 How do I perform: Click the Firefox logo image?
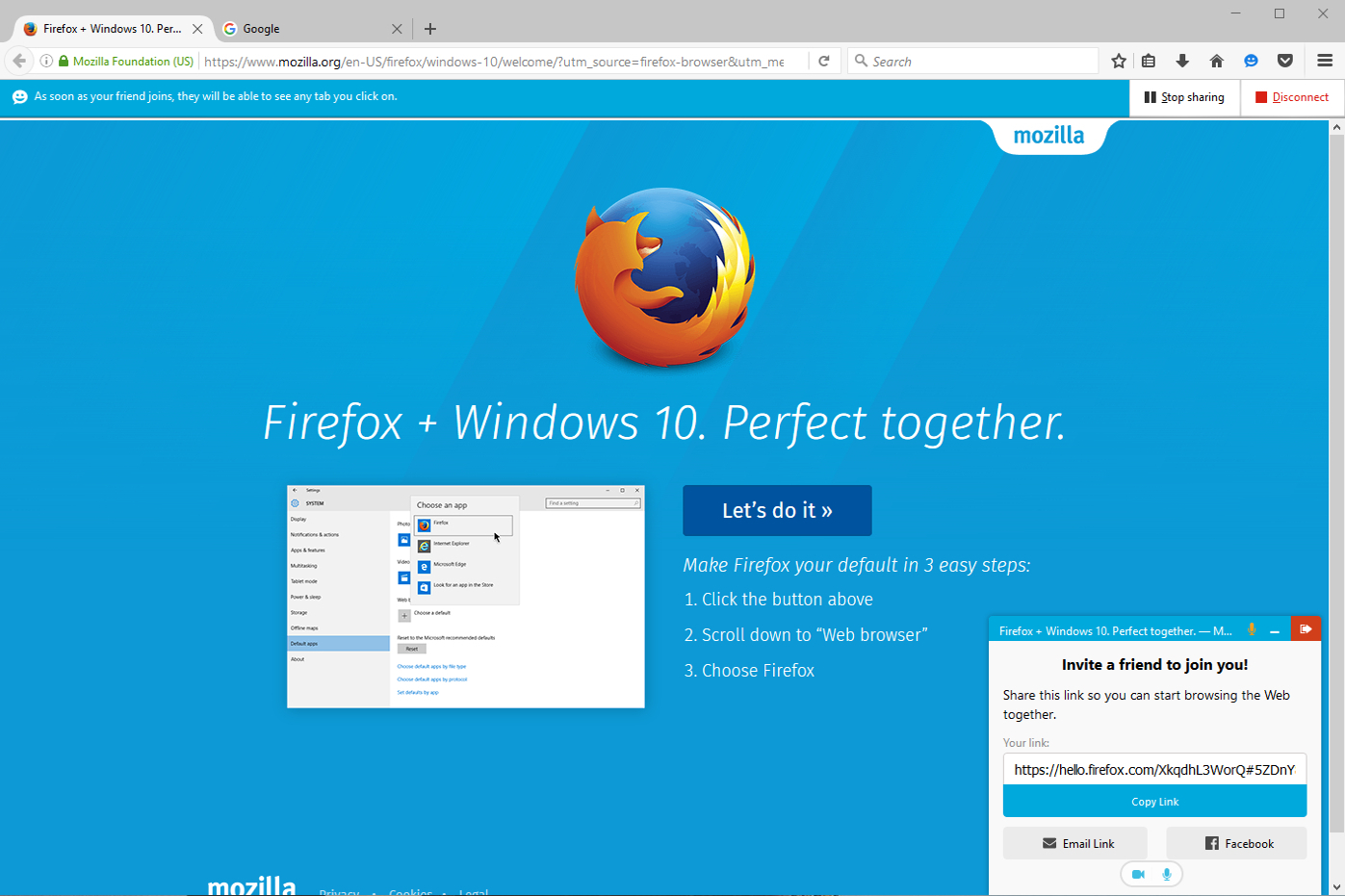665,277
